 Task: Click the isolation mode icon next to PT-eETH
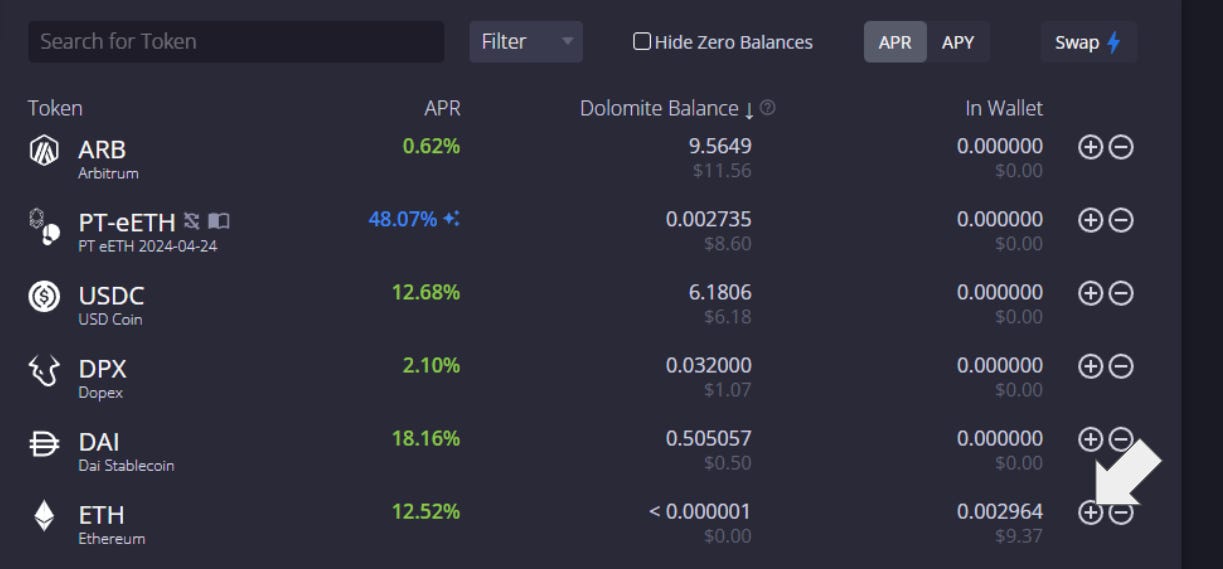(192, 221)
